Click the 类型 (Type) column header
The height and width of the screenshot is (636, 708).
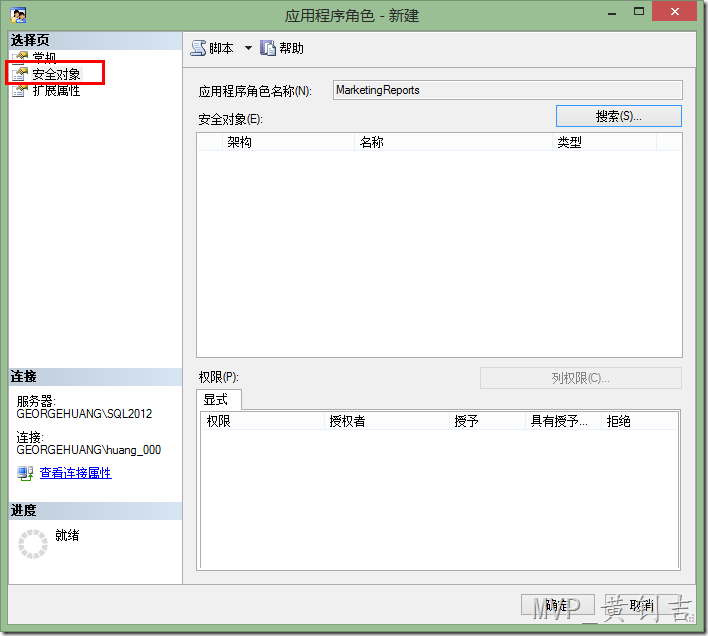click(x=604, y=143)
